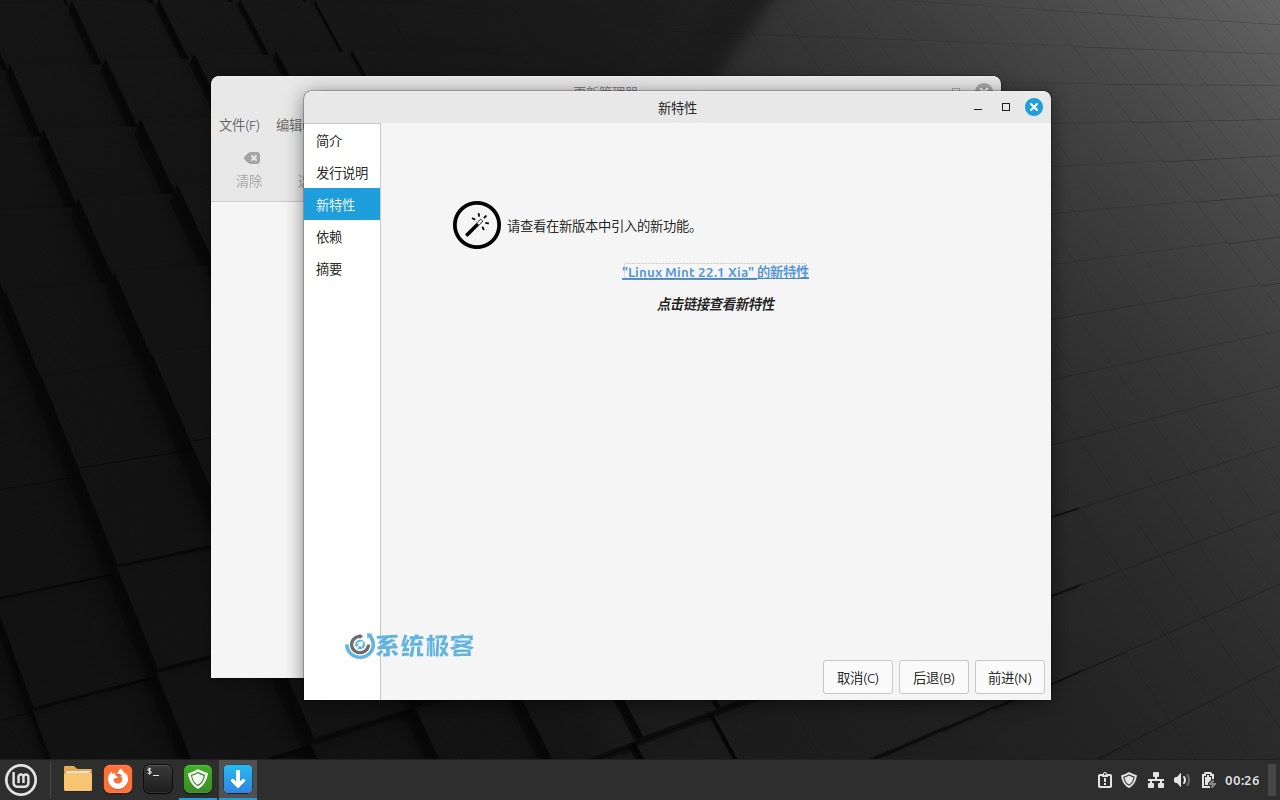The height and width of the screenshot is (800, 1280).
Task: Click the magic wand icon in new features page
Action: click(x=477, y=225)
